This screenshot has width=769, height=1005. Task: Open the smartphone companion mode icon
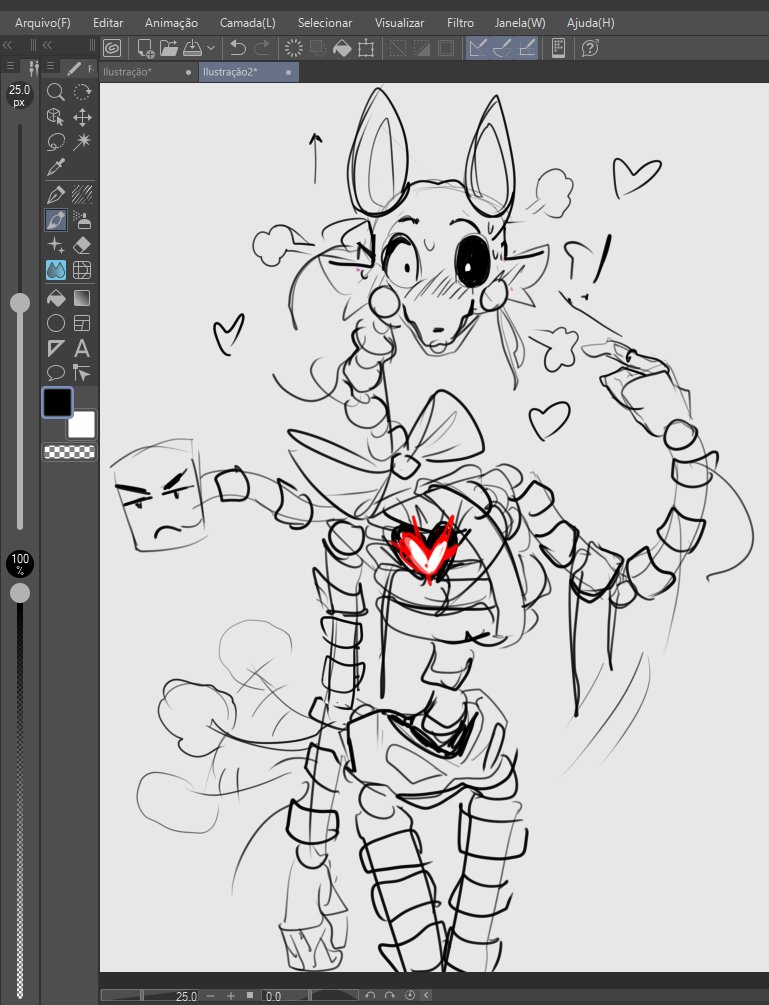coord(558,48)
